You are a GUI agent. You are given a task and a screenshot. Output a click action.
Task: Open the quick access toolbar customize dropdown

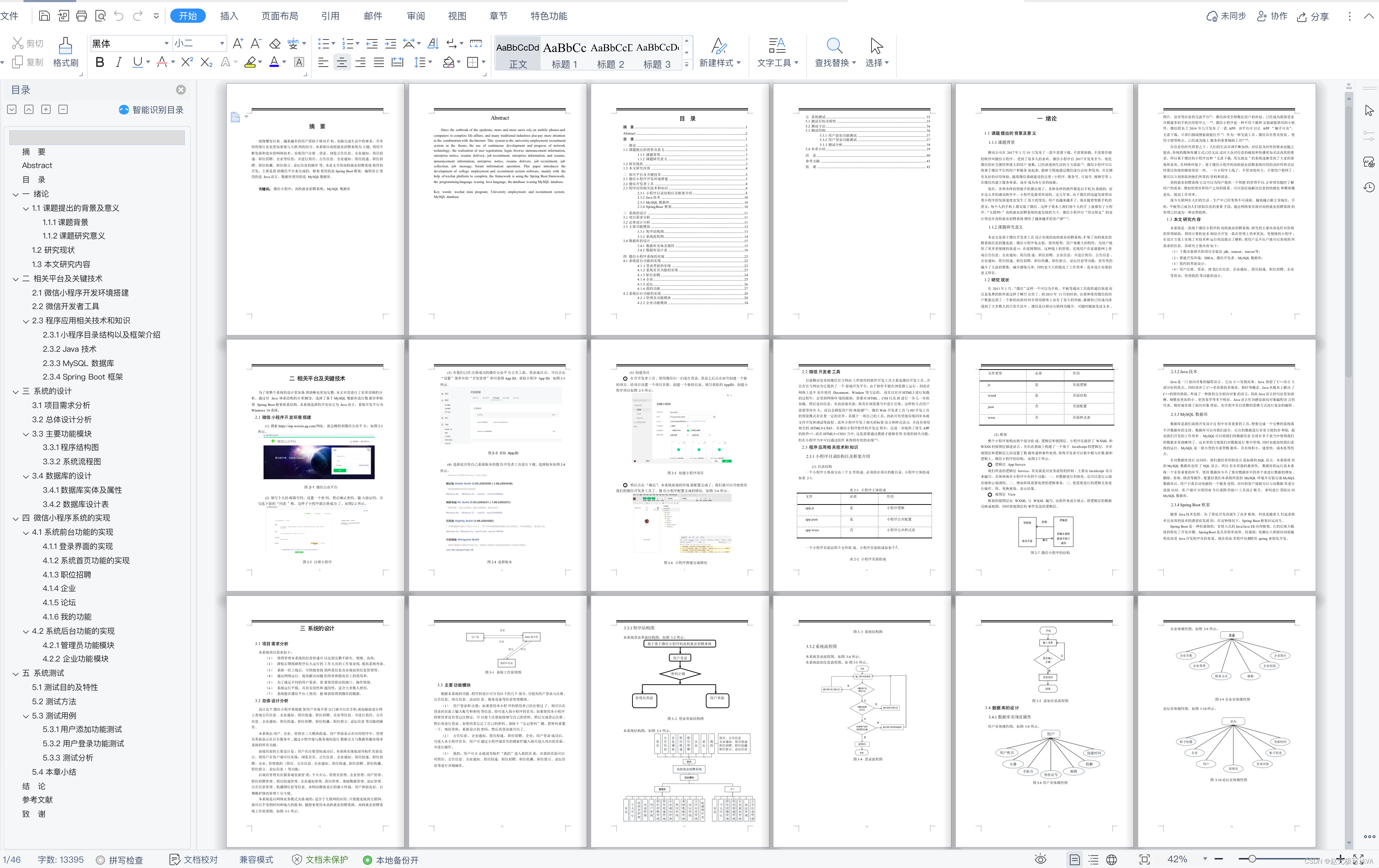tap(156, 16)
